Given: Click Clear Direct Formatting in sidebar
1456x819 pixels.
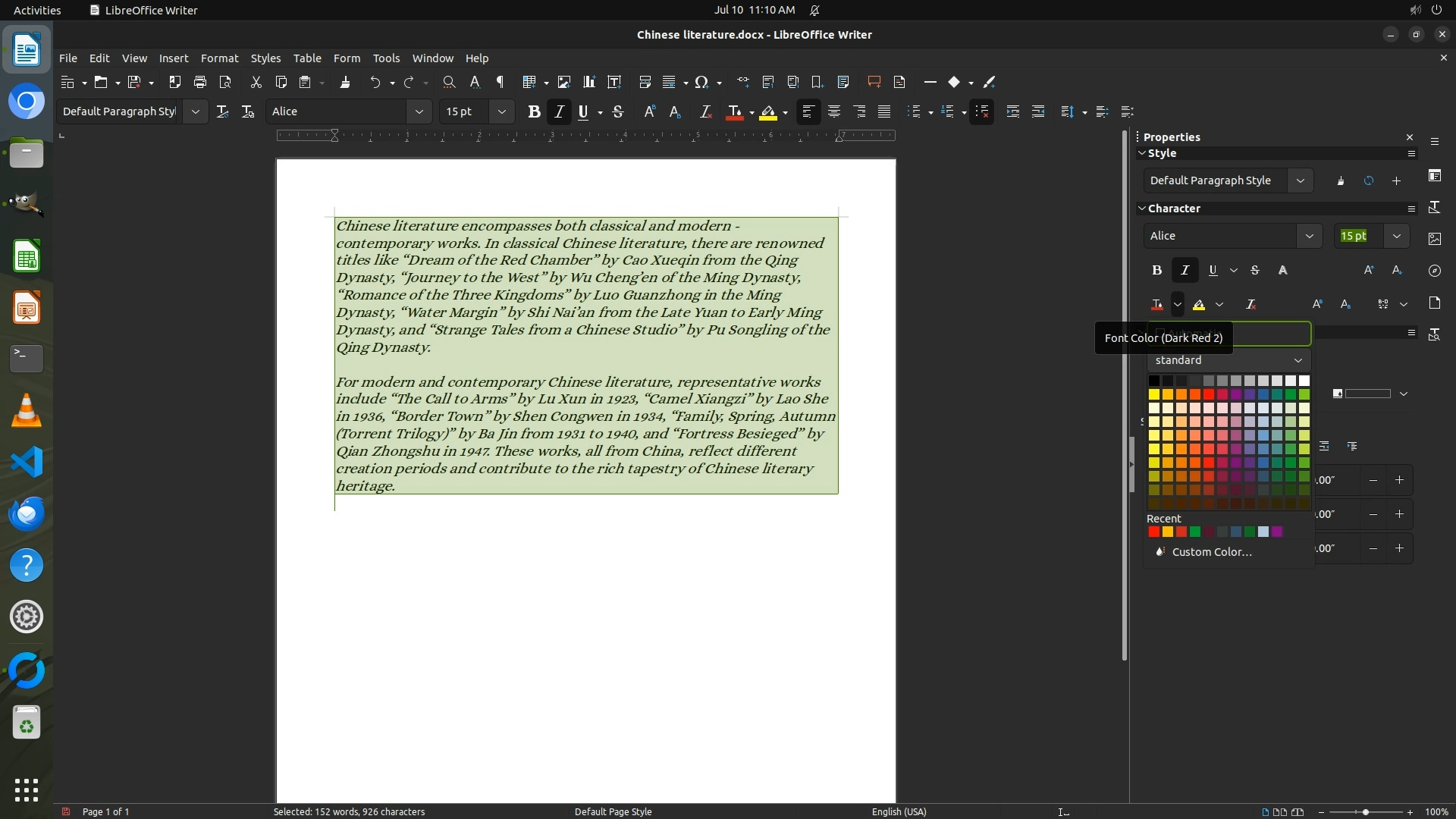Looking at the screenshot, I should point(1250,304).
